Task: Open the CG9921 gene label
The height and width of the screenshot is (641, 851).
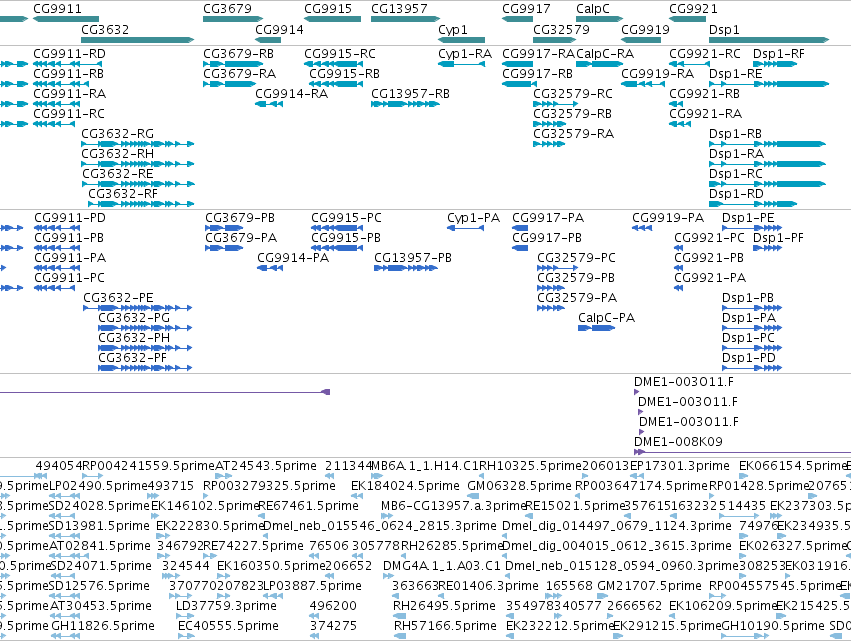Action: click(693, 9)
